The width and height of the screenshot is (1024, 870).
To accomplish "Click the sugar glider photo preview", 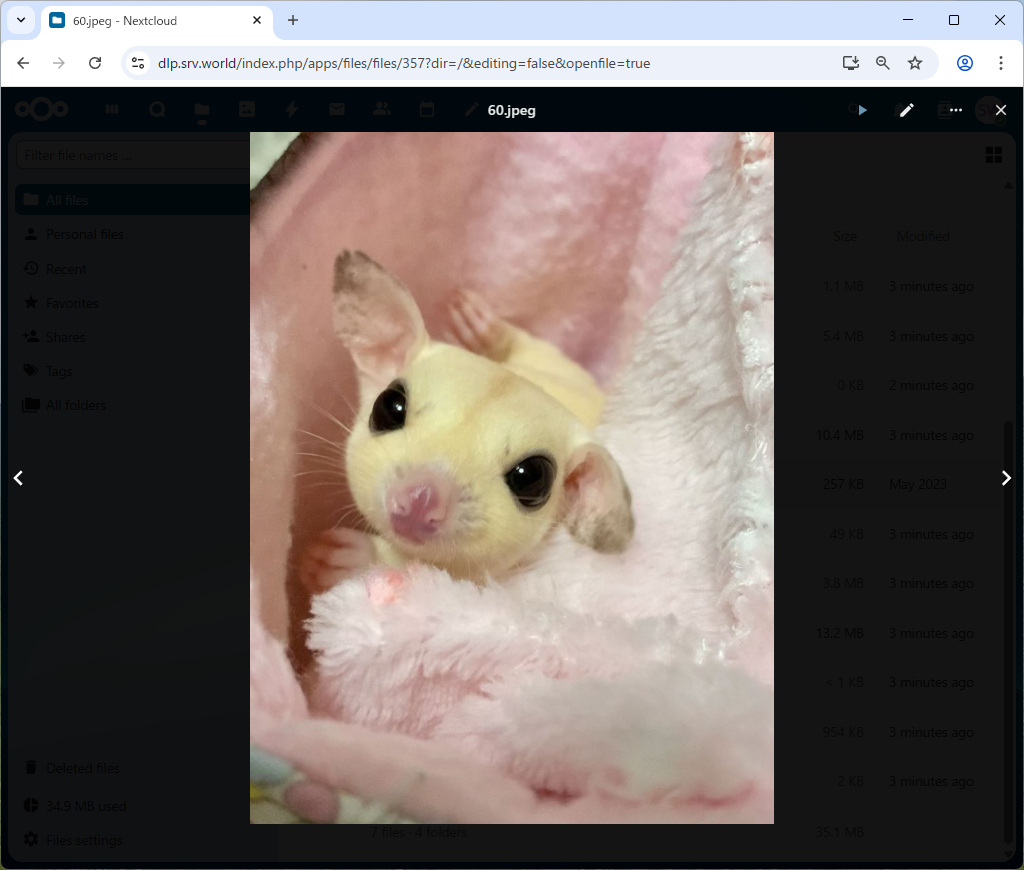I will [511, 477].
